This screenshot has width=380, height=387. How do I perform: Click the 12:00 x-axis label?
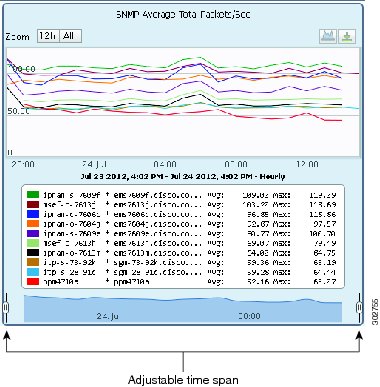[x=307, y=164]
